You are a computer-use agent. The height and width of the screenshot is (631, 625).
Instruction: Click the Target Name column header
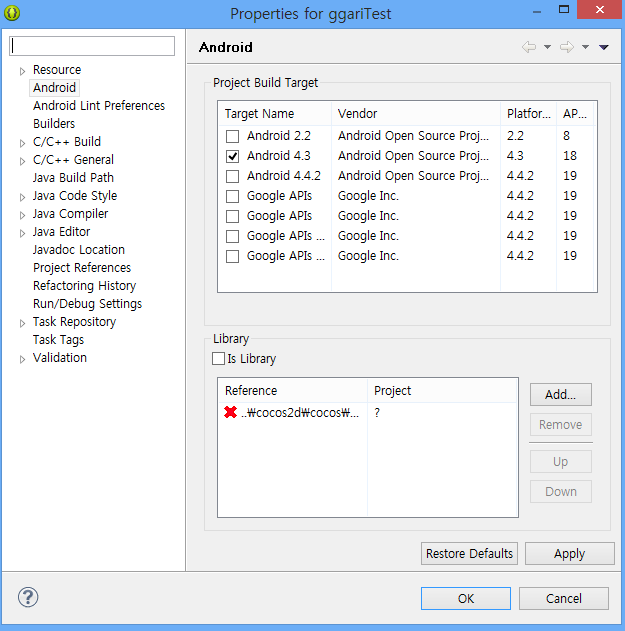click(x=275, y=113)
